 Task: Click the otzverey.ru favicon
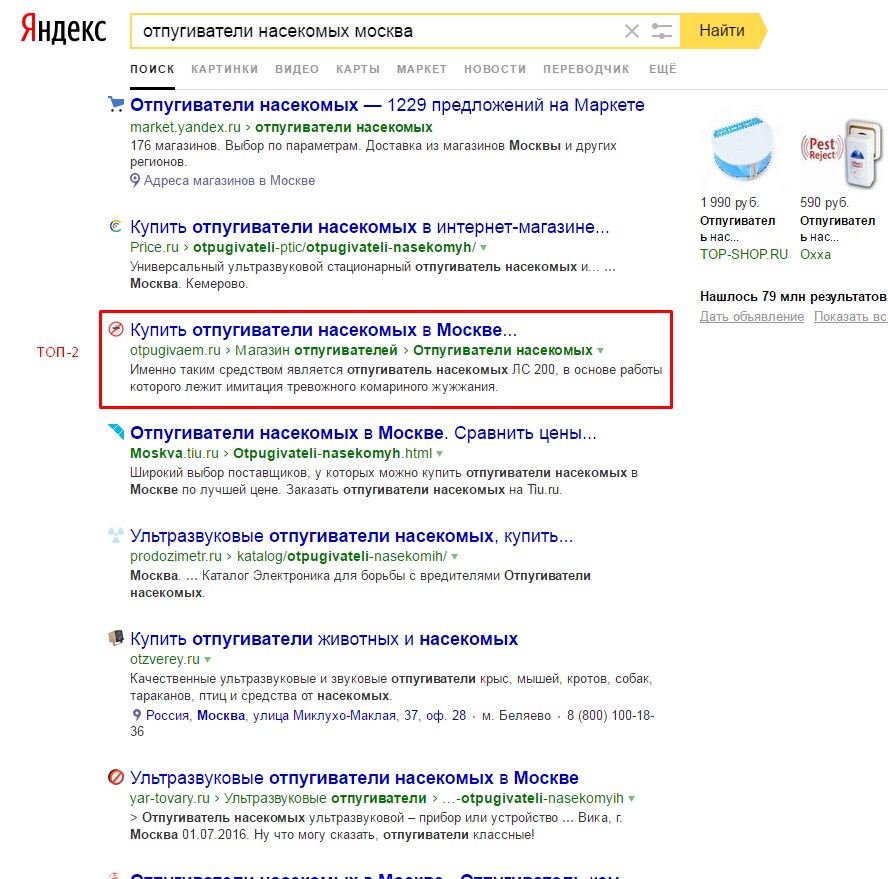coord(116,638)
